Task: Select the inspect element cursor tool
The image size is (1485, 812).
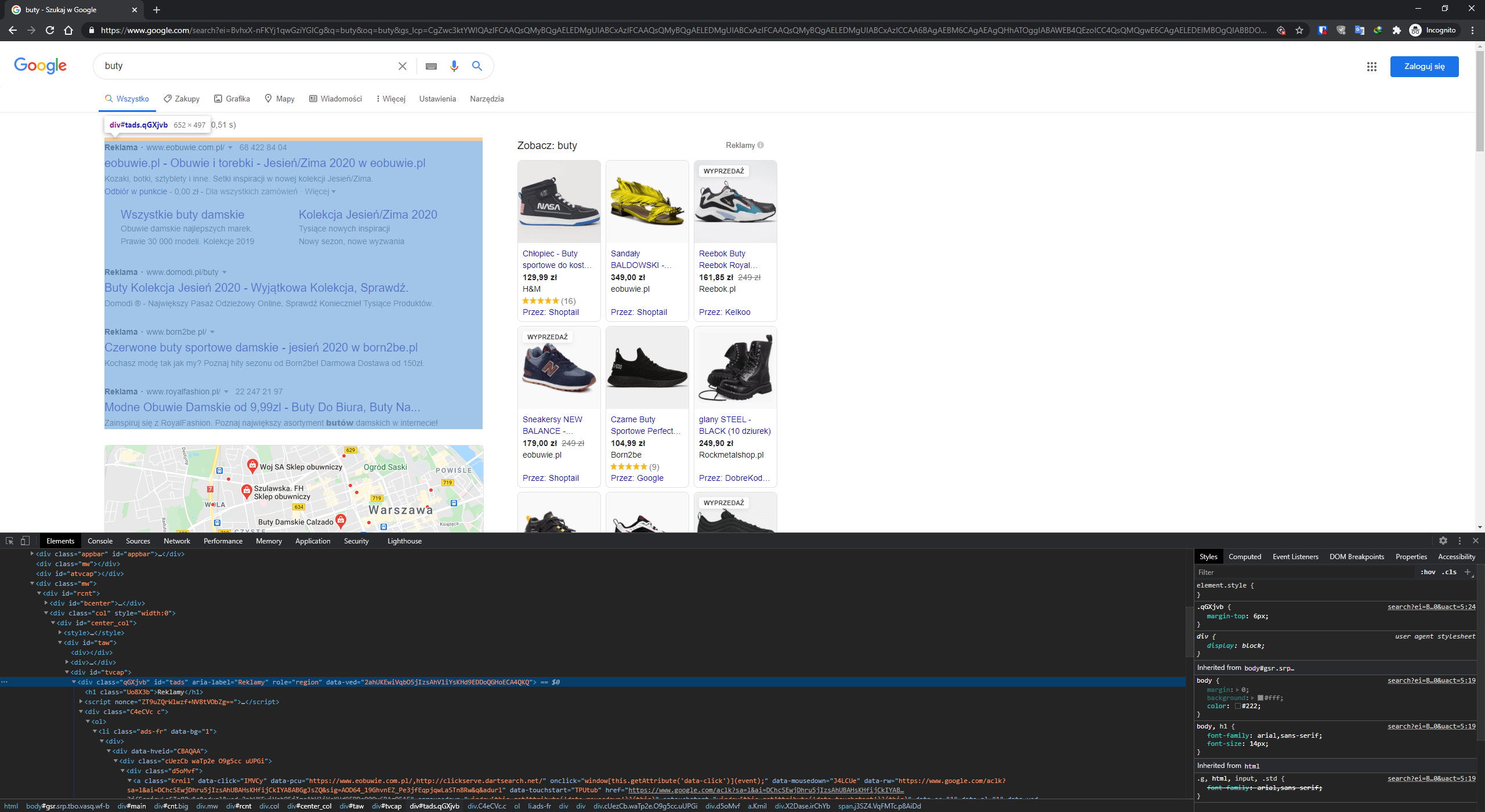Action: click(x=9, y=541)
